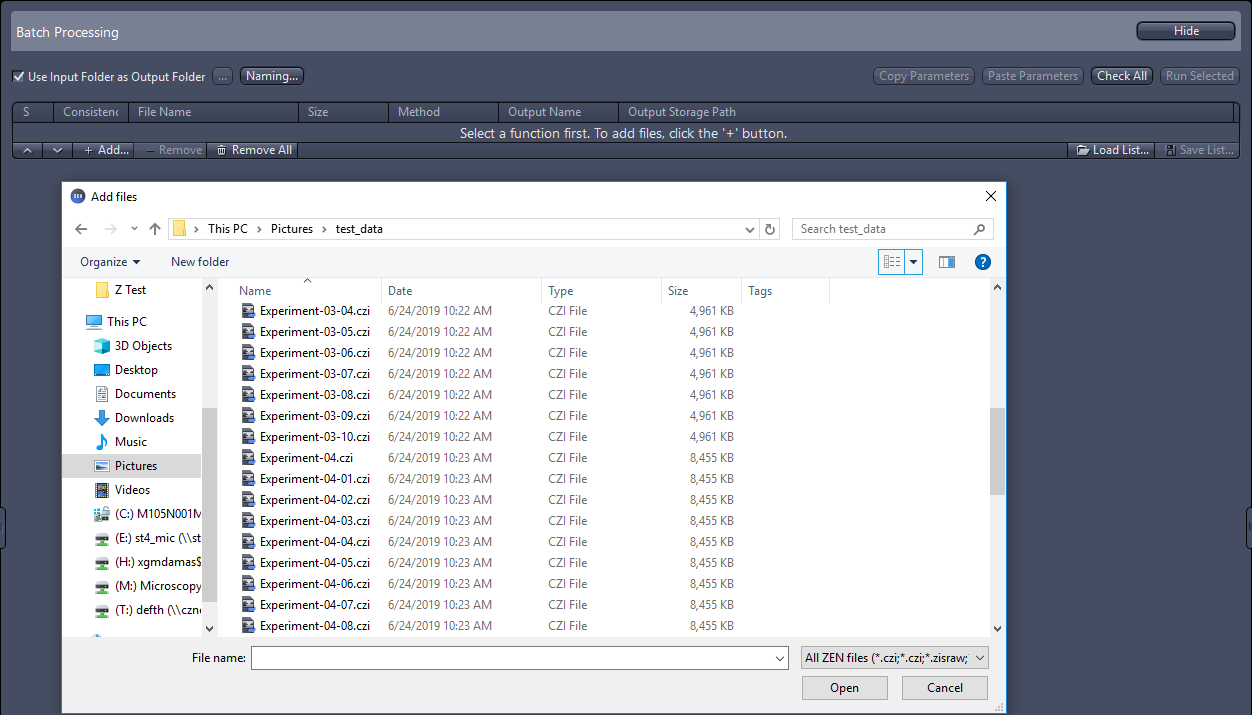Sort files by Size column
The width and height of the screenshot is (1252, 715).
(x=701, y=291)
